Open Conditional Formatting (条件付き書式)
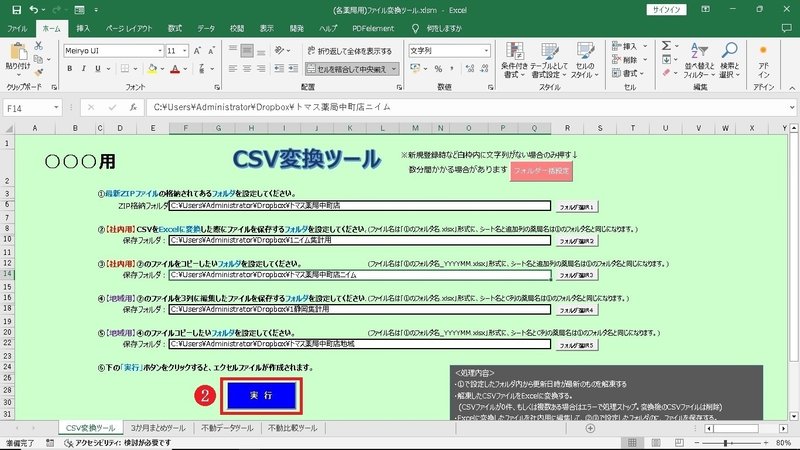 [514, 60]
